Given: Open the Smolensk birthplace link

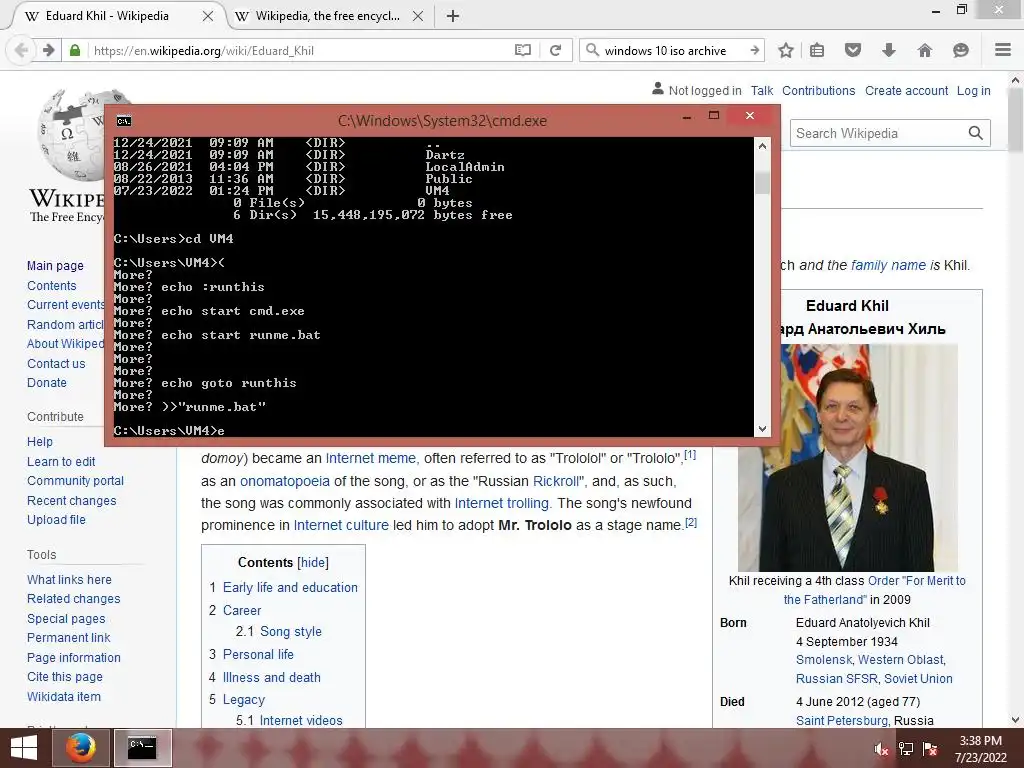Looking at the screenshot, I should click(824, 660).
